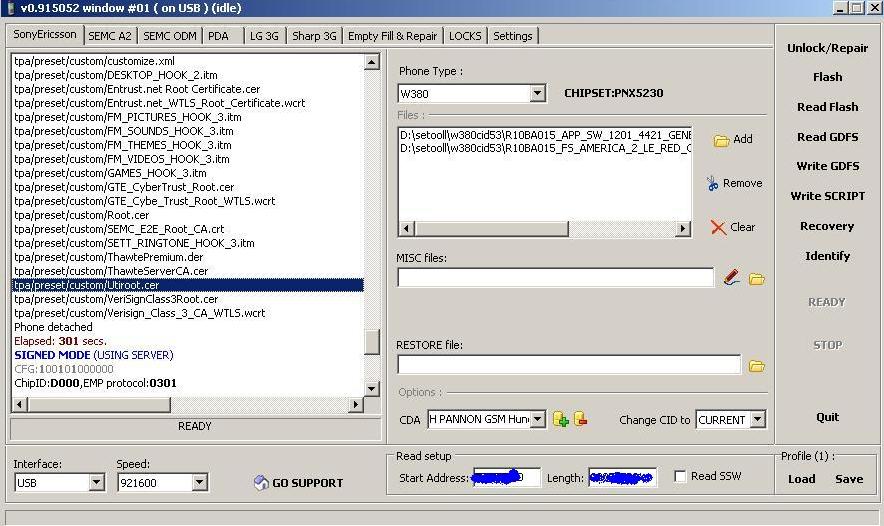Click the RESTORE file input field
Image resolution: width=884 pixels, height=526 pixels.
(569, 365)
